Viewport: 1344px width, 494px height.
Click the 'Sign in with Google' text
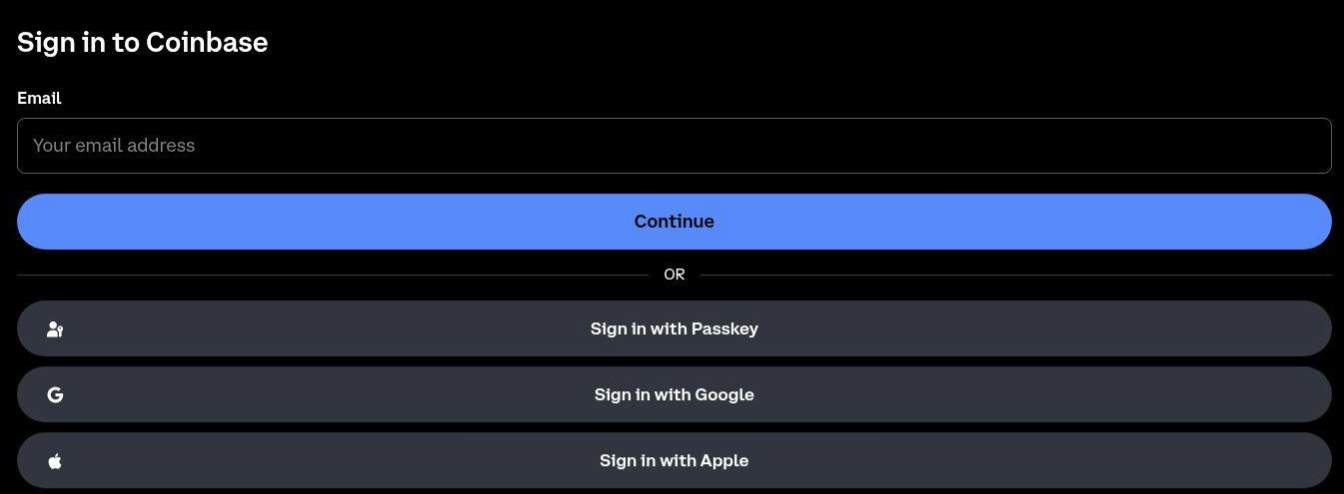(x=674, y=395)
